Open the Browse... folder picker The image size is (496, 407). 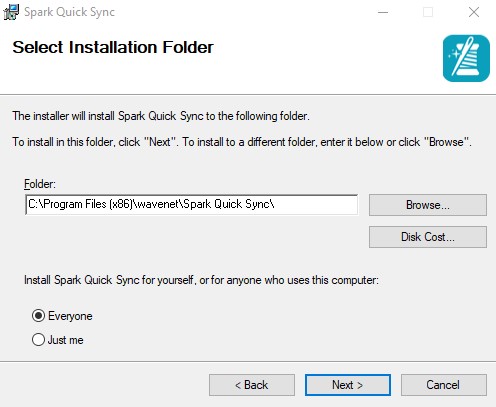coord(428,205)
